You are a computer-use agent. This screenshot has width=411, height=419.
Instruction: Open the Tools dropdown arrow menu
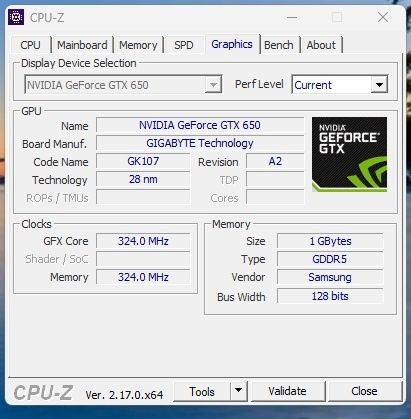click(238, 390)
